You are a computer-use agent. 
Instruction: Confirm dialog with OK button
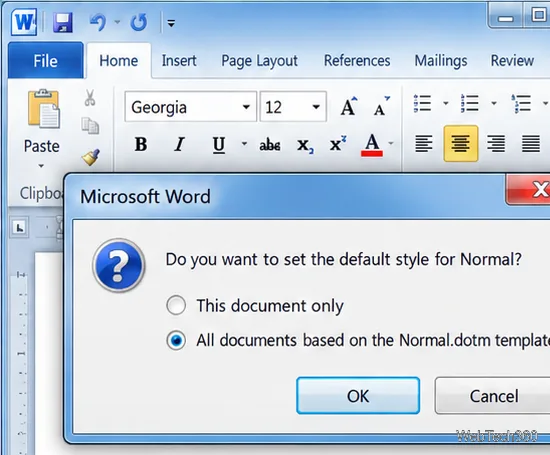point(358,396)
